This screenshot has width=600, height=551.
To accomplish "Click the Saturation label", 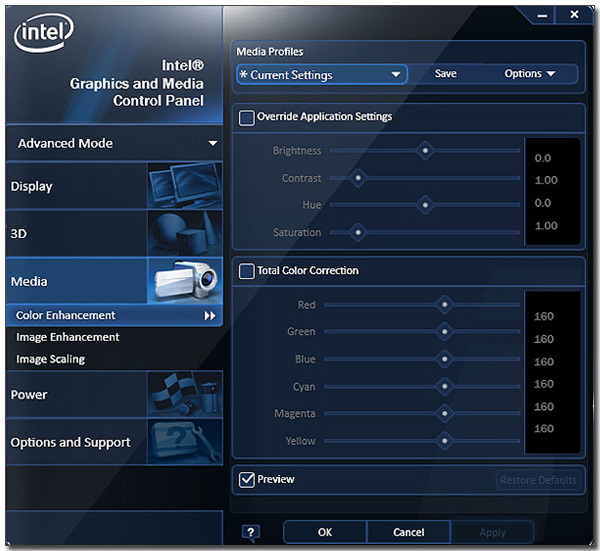I will tap(297, 232).
